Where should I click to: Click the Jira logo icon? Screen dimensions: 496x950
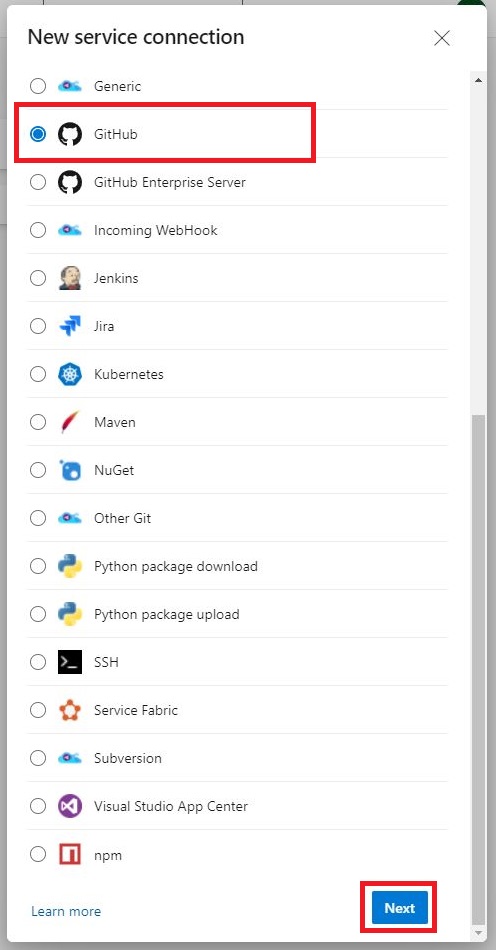pyautogui.click(x=70, y=326)
